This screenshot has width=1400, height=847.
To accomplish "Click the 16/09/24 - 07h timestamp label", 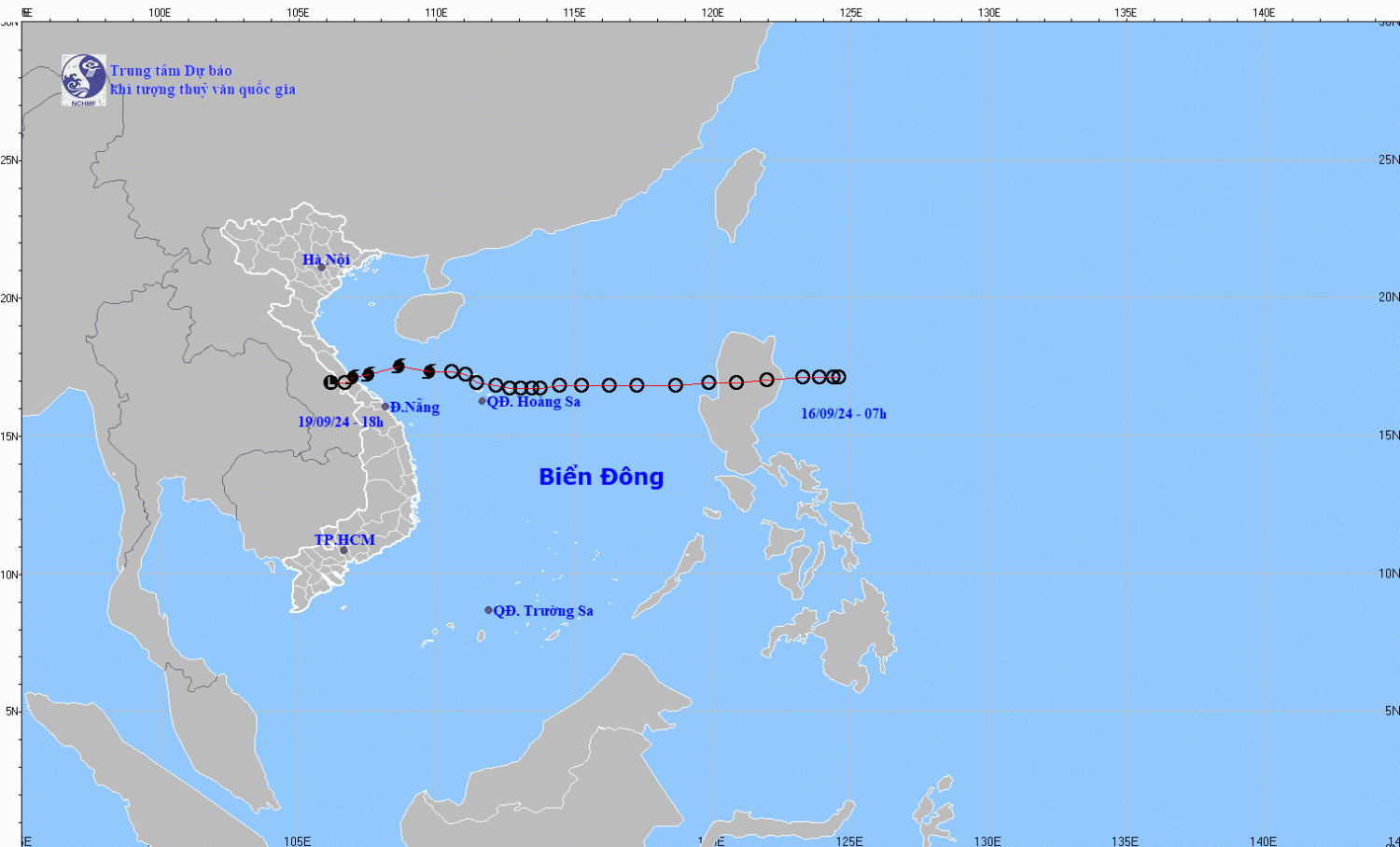I will (843, 413).
